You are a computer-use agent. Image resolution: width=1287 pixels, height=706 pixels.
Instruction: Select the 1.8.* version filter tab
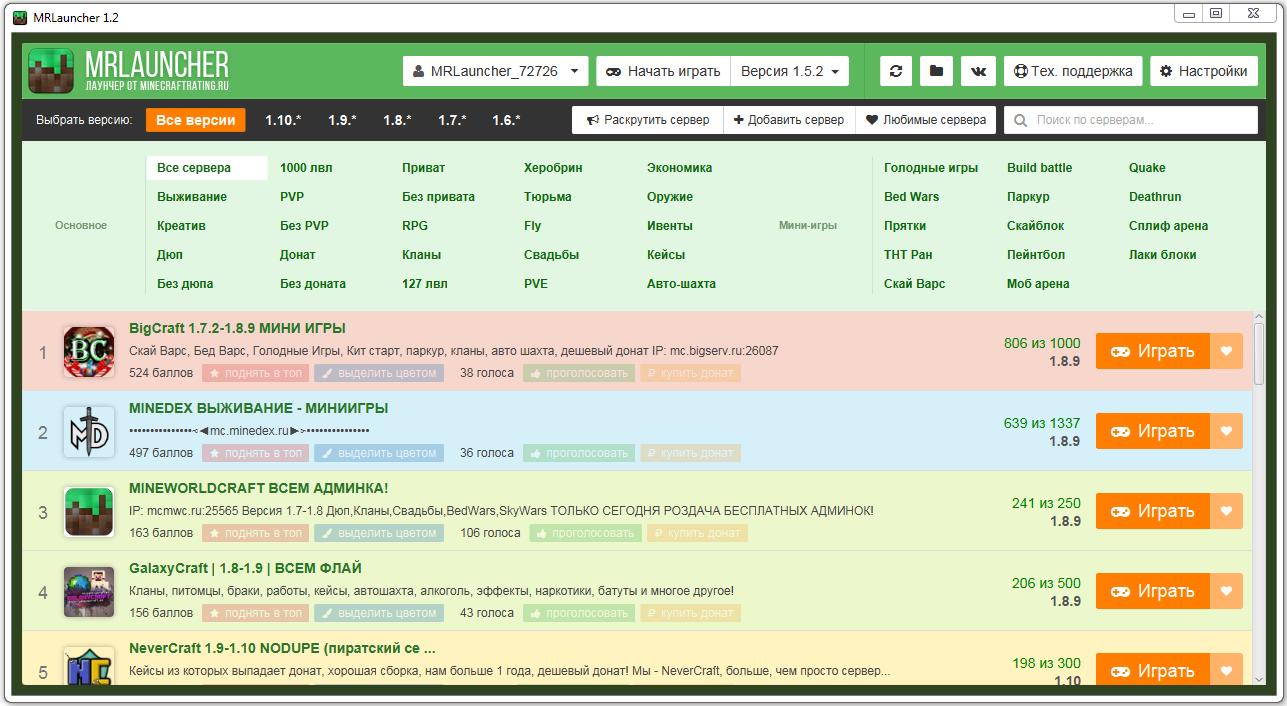click(397, 120)
